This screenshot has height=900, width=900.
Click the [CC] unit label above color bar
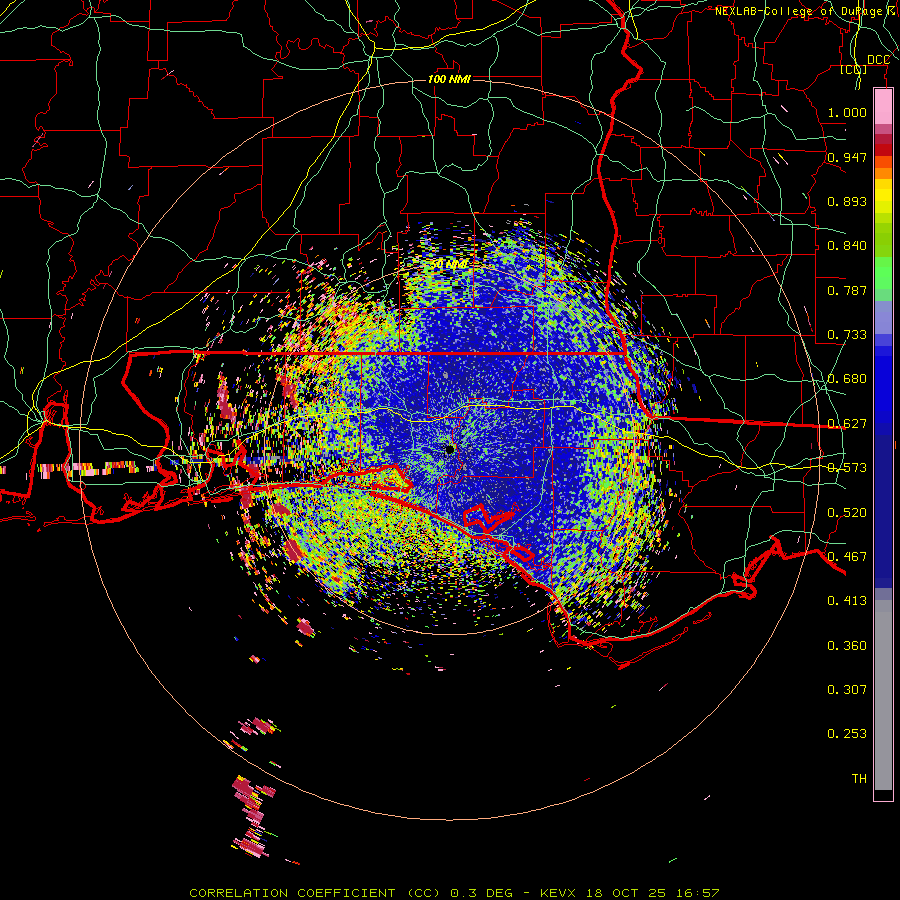854,70
